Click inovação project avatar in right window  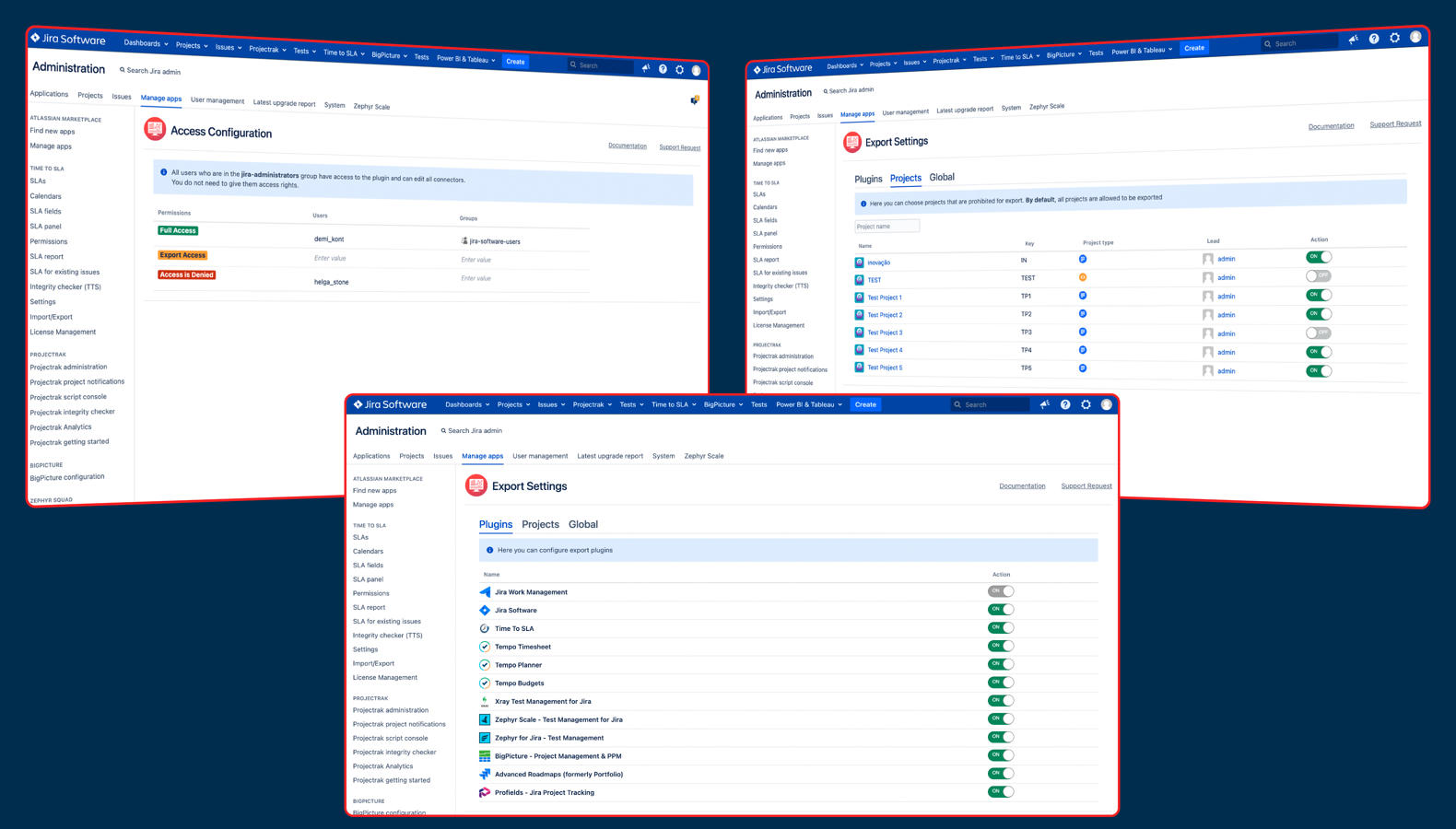[859, 263]
